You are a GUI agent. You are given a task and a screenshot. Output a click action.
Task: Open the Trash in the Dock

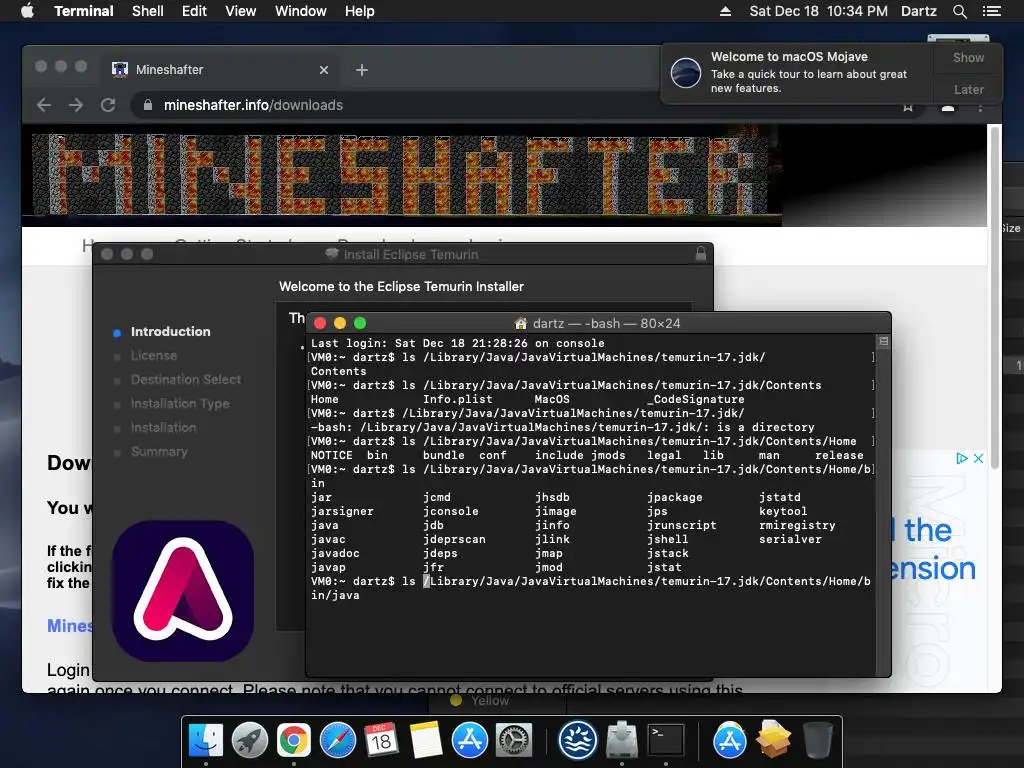[x=818, y=741]
